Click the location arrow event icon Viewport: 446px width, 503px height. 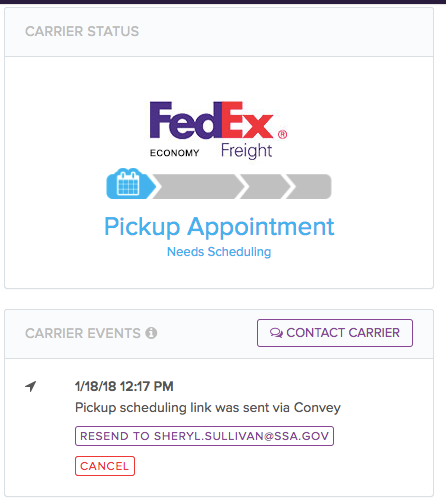[x=31, y=386]
